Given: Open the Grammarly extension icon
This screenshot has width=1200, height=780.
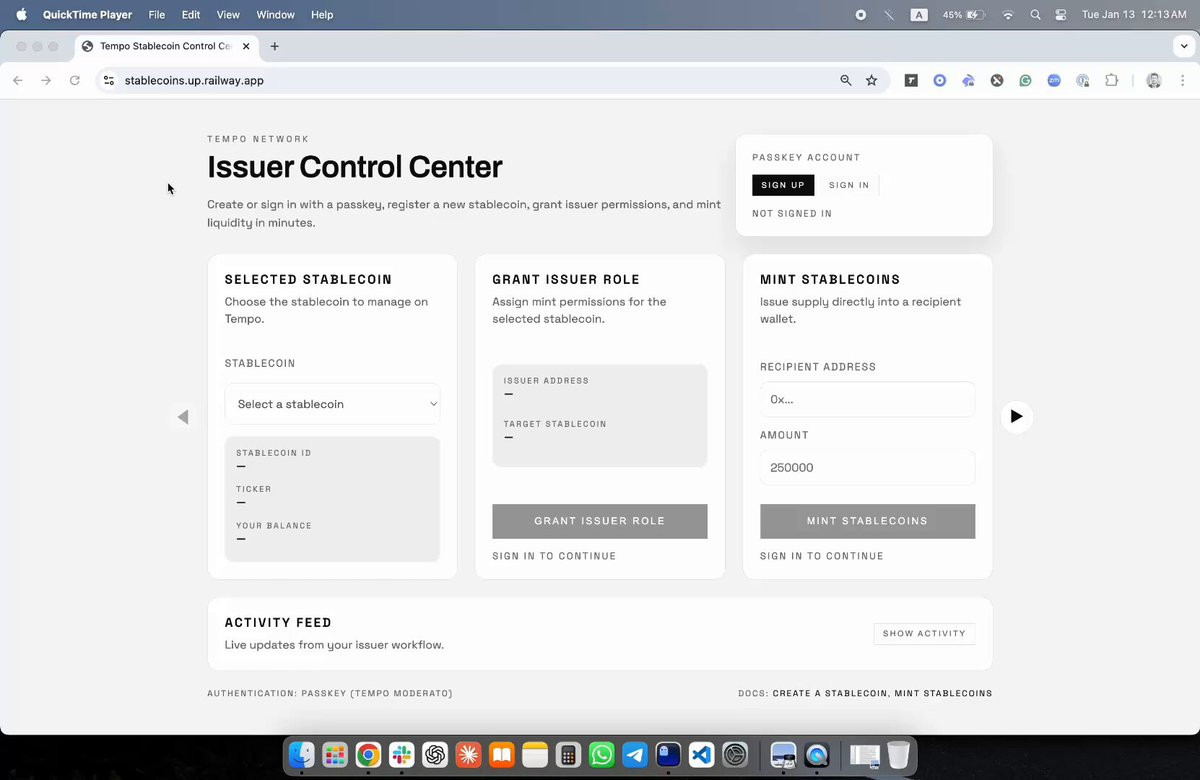Looking at the screenshot, I should [x=1025, y=80].
